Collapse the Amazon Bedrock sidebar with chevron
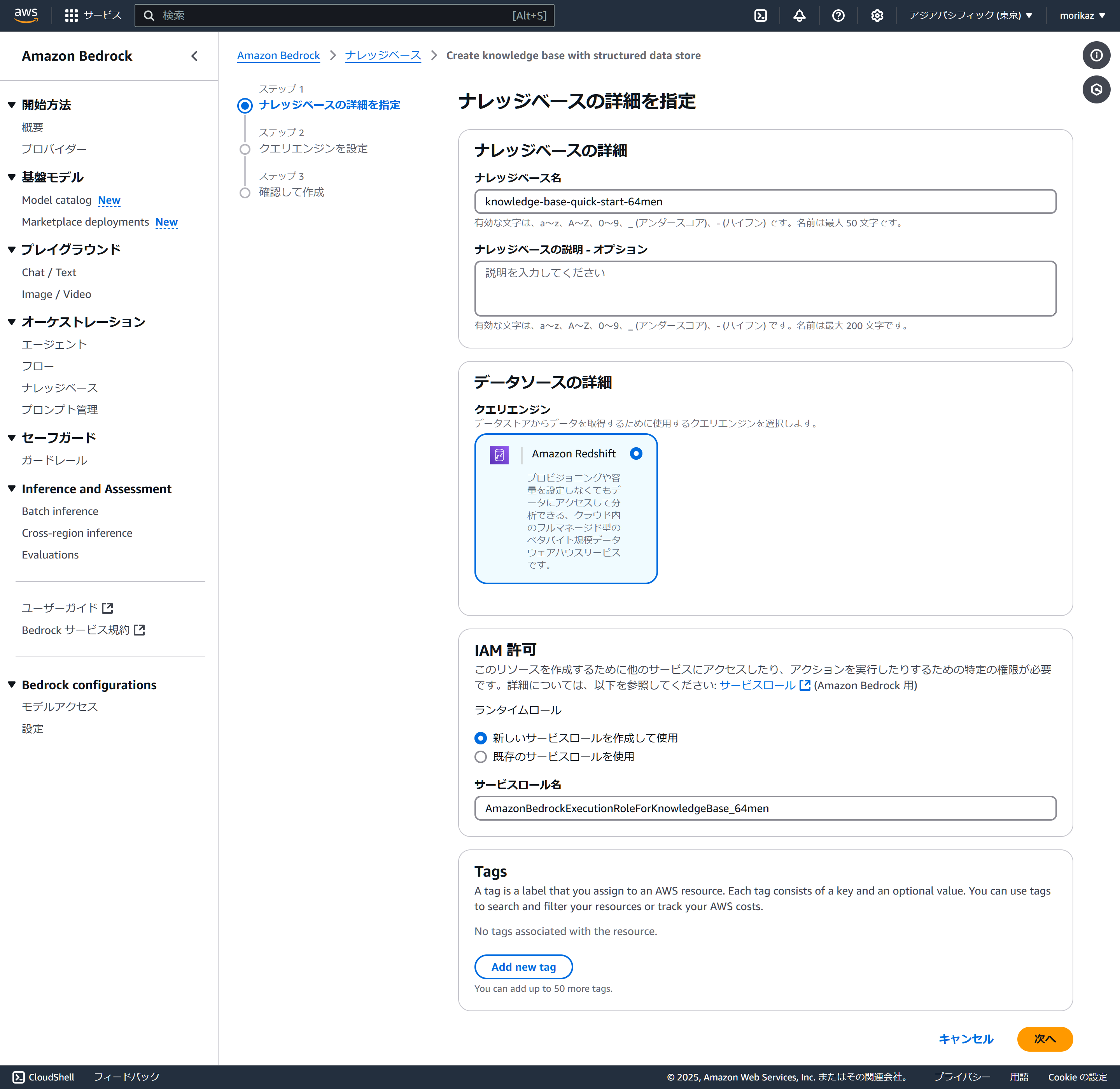Screen dimensions: 1120x1089 click(194, 56)
